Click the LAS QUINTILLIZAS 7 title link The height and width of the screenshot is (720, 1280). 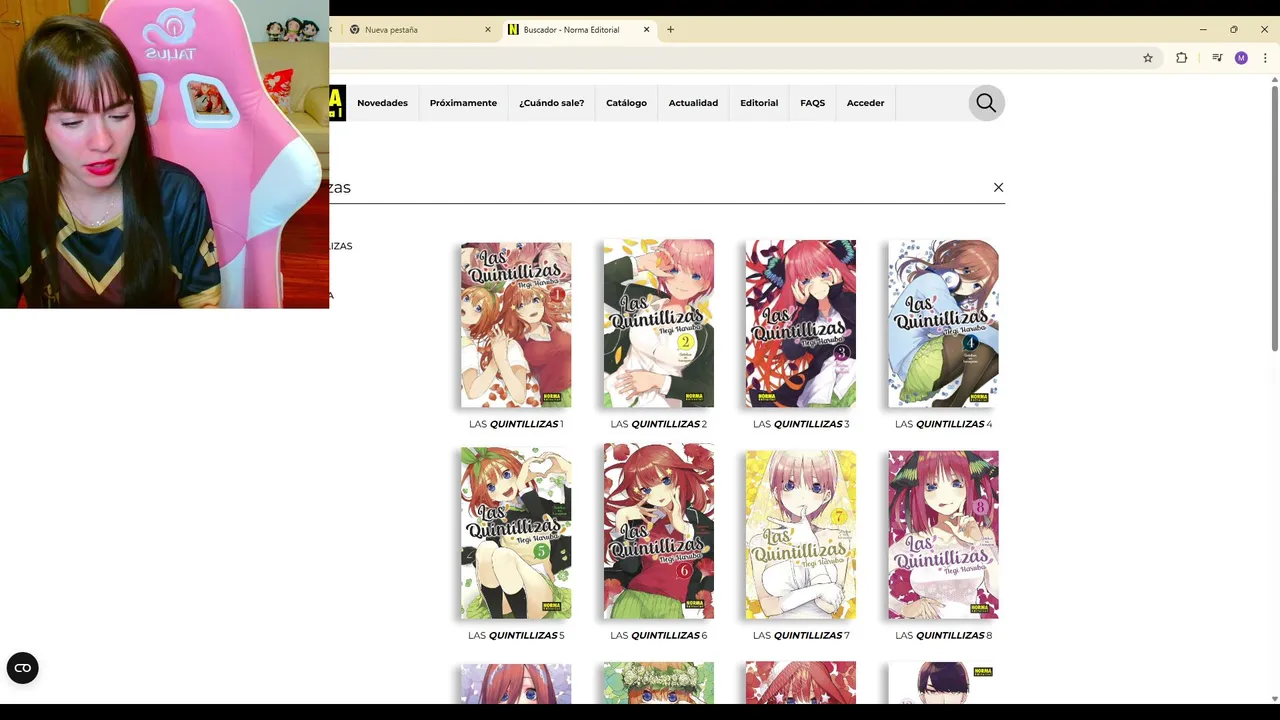coord(801,635)
